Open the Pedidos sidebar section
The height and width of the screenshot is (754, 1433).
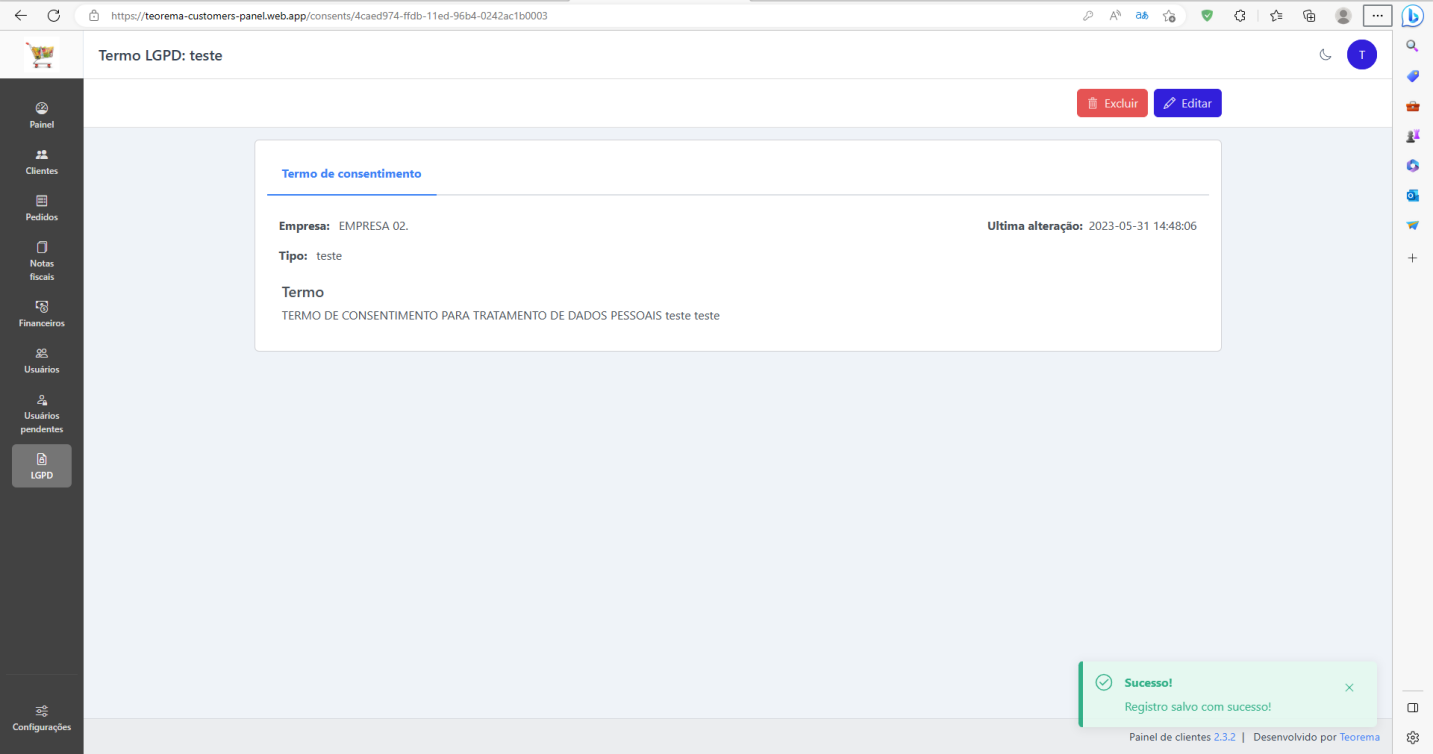41,208
